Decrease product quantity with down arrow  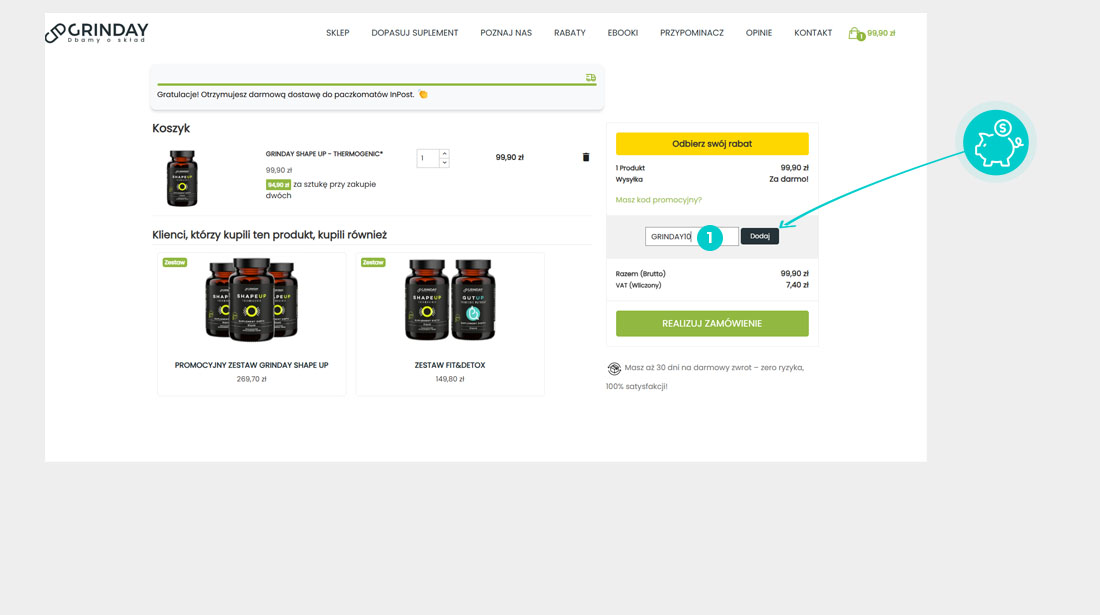pos(444,163)
